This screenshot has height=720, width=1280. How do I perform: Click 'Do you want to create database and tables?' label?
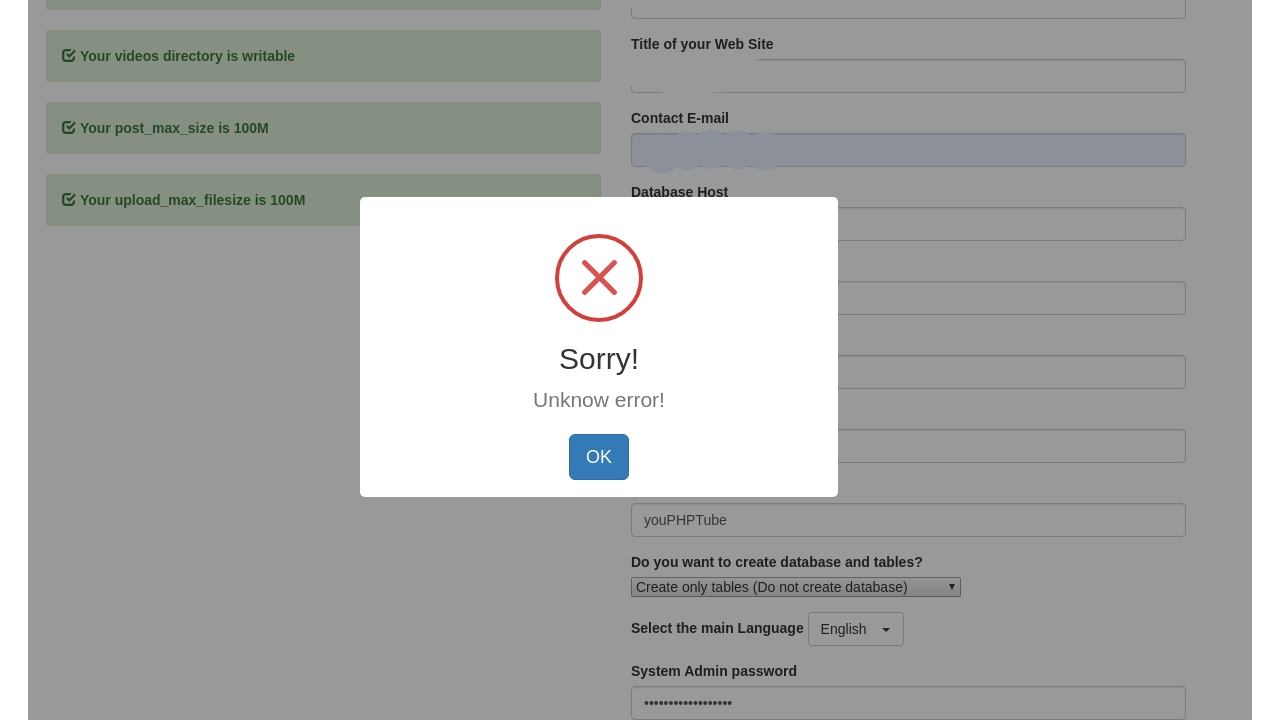click(x=777, y=562)
